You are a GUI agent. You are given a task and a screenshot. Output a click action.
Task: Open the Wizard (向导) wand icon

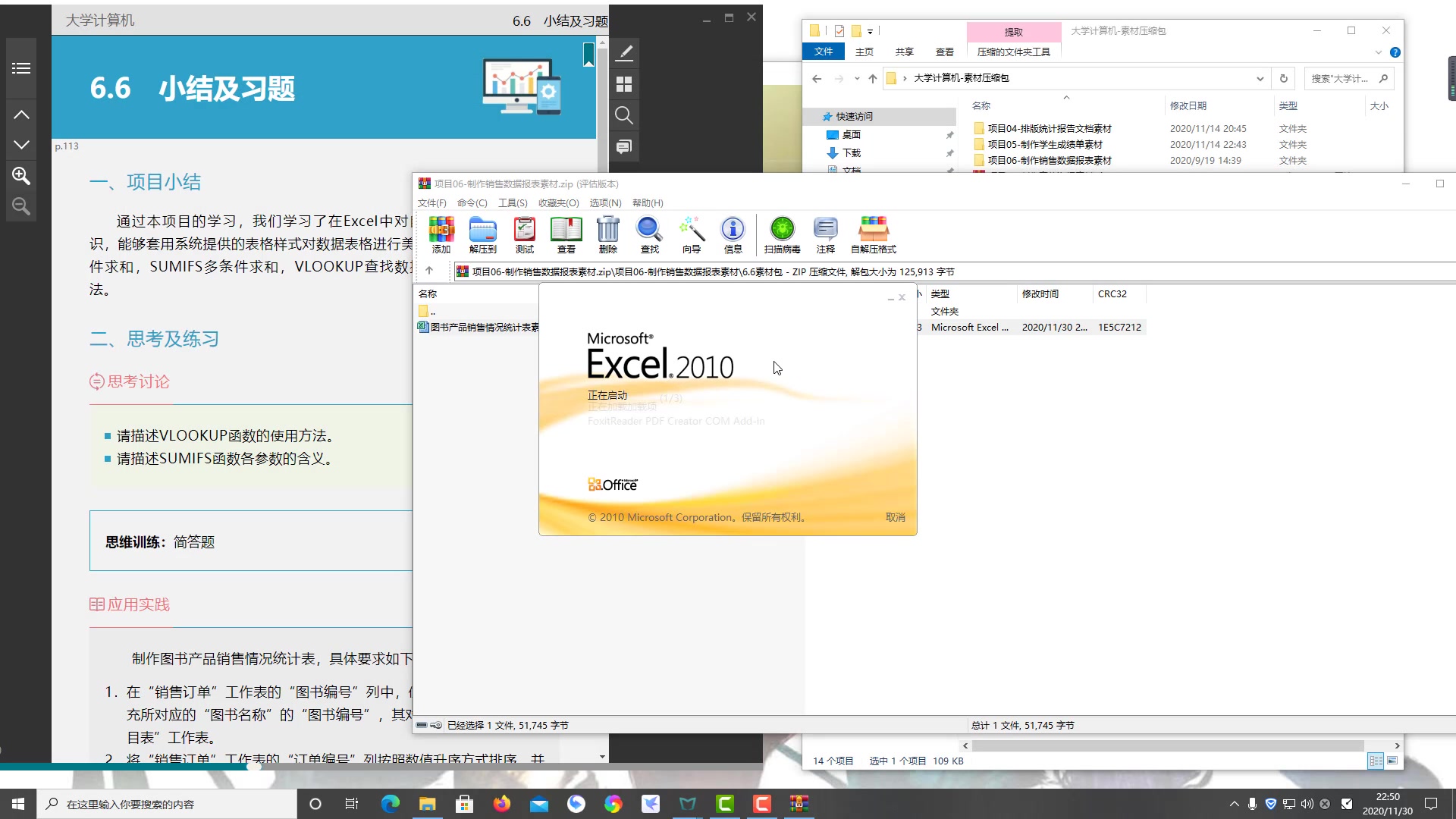click(691, 234)
